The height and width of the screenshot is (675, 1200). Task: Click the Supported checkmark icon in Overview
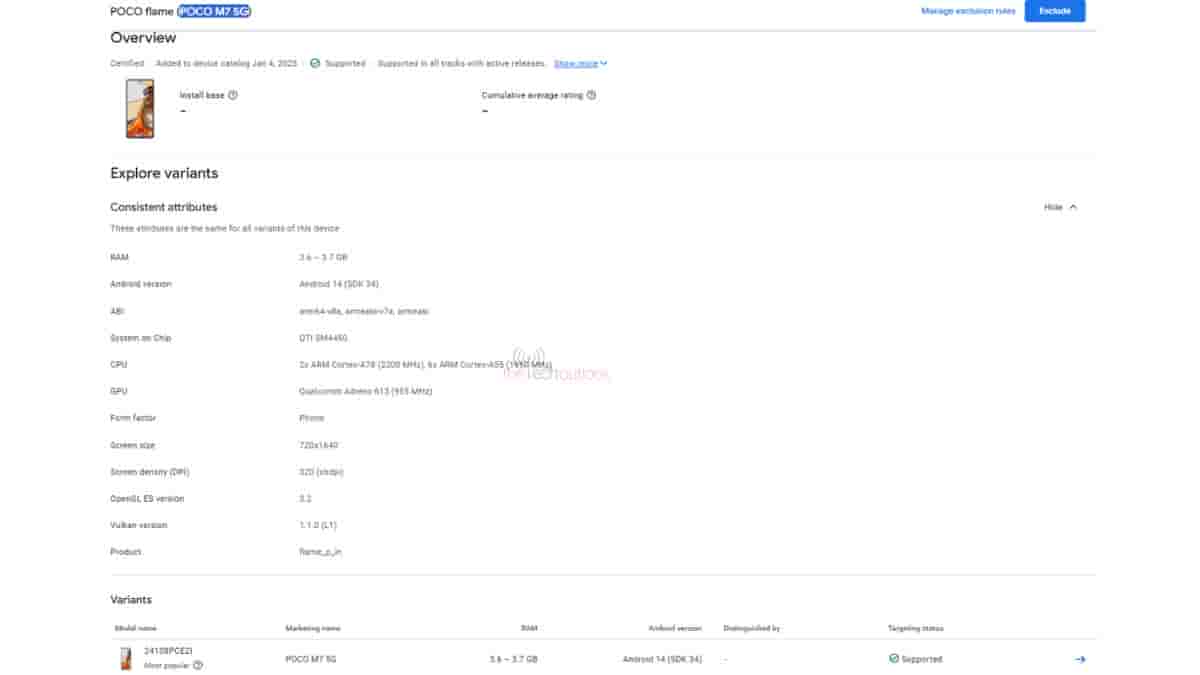pos(314,63)
